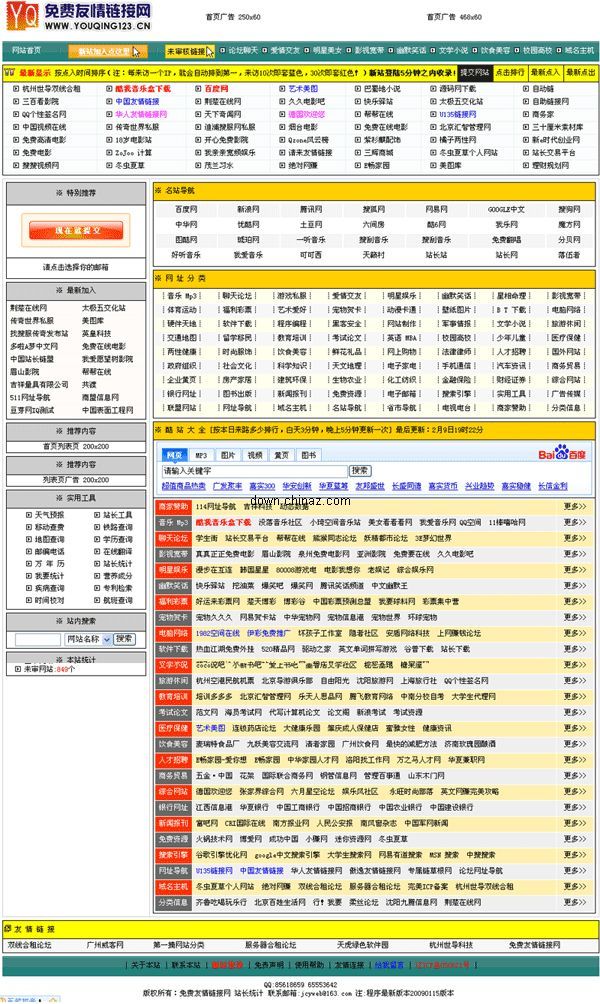600x1004 pixels.
Task: Open 网站首页 in the top navigation
Action: pyautogui.click(x=27, y=51)
